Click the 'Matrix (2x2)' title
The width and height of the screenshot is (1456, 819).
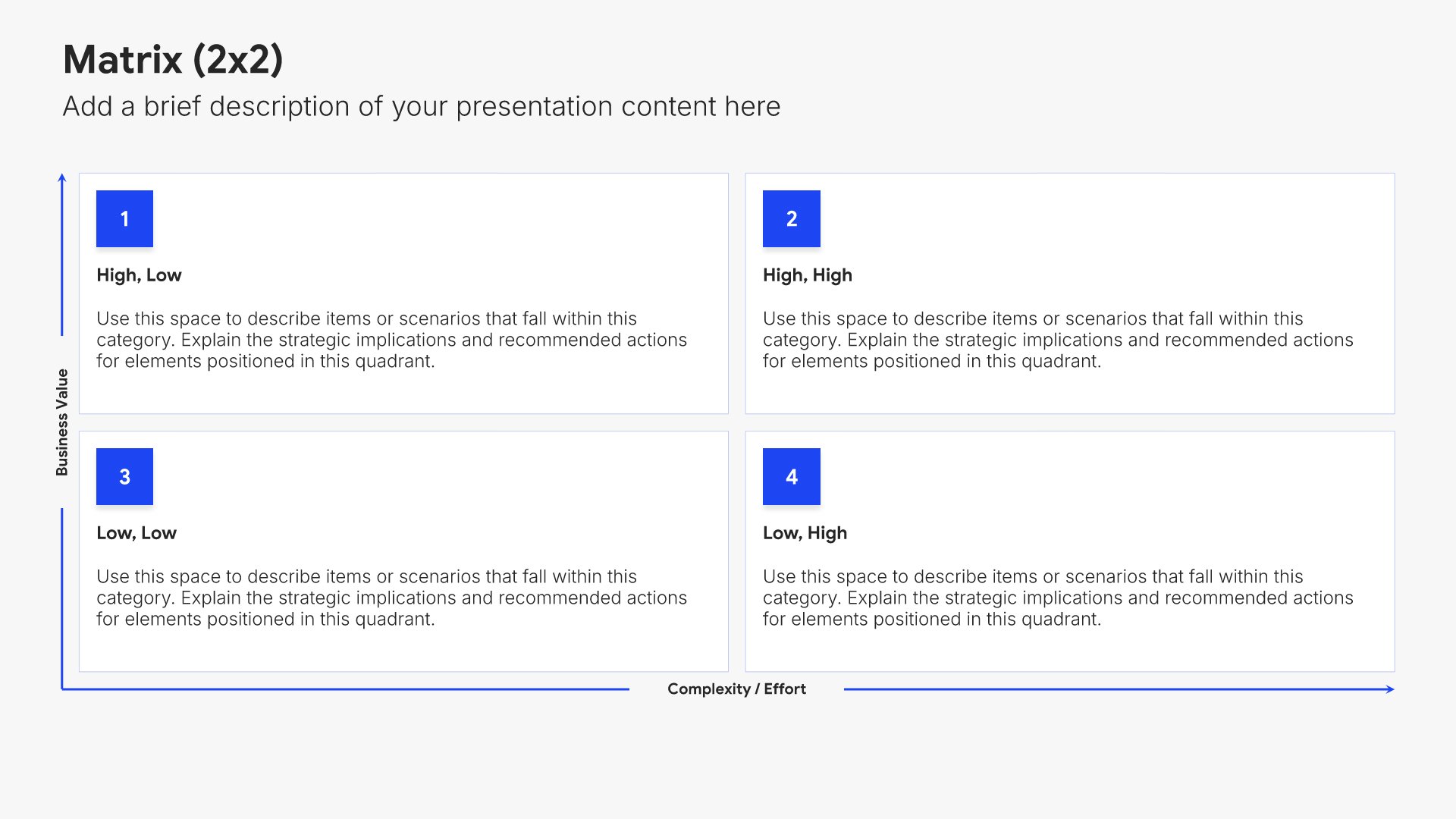[x=173, y=59]
